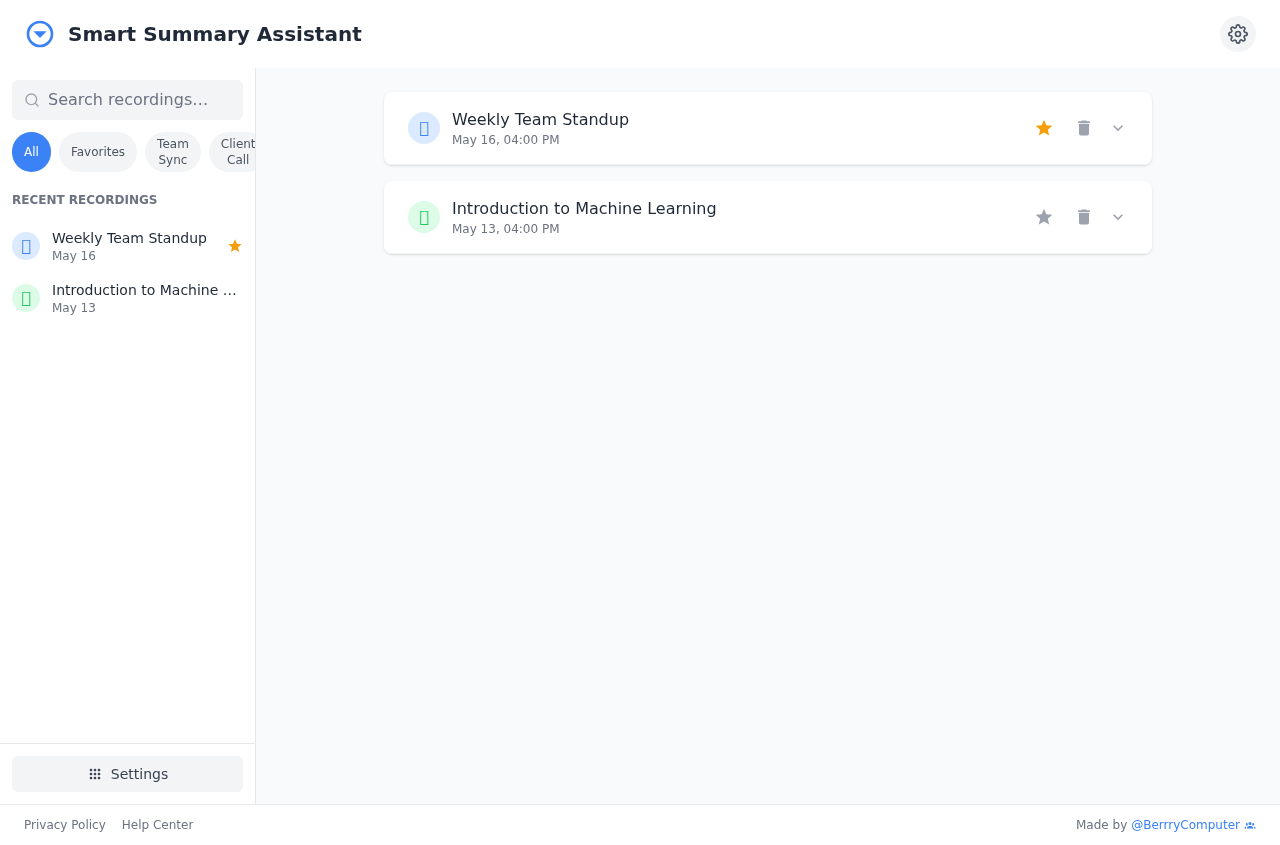Filter recordings by Team Sync

(x=172, y=151)
